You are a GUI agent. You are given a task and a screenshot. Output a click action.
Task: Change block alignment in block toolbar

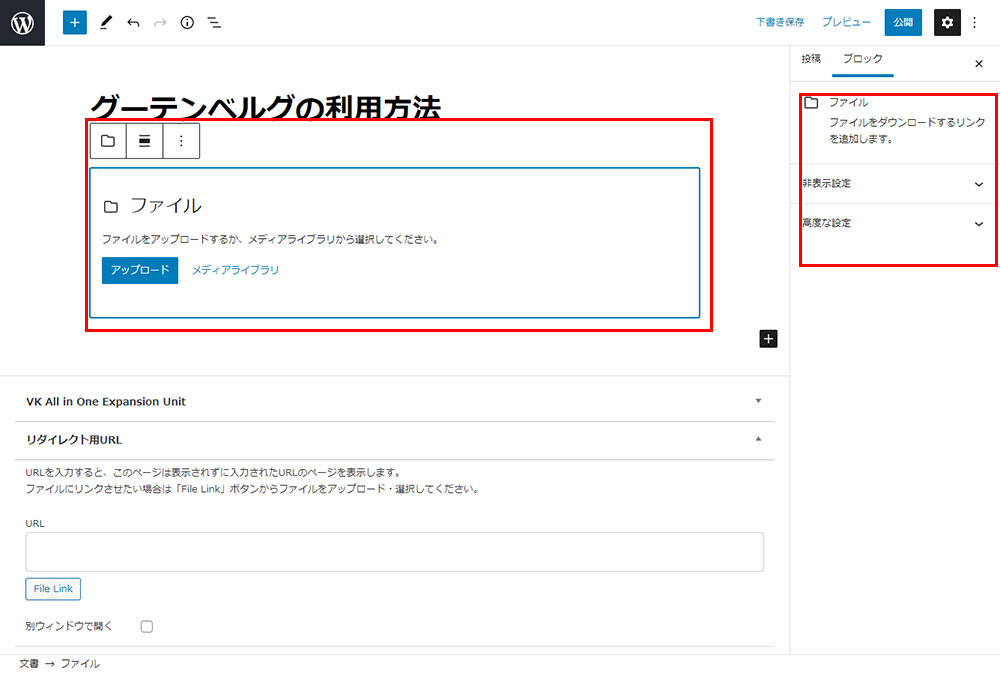click(145, 141)
